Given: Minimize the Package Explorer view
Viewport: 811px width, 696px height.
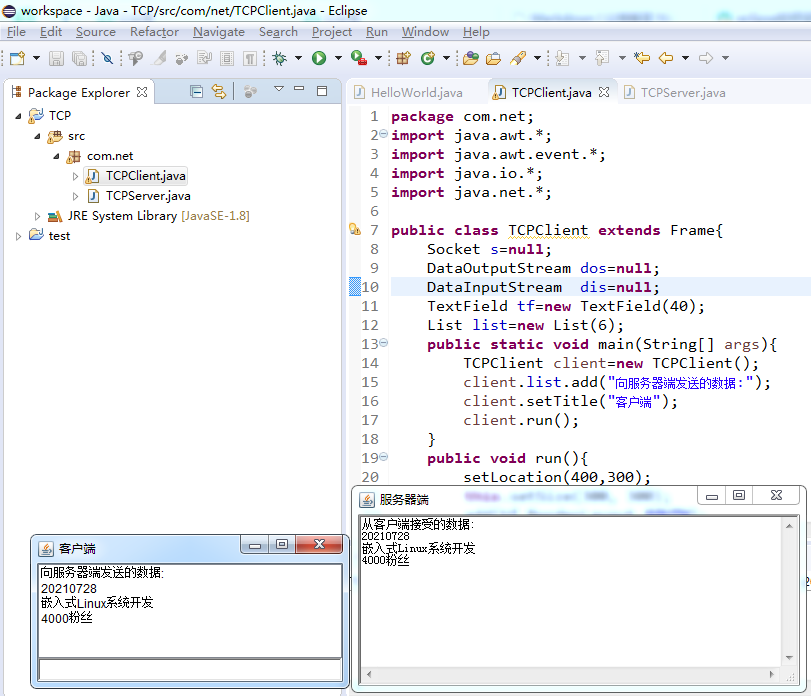Looking at the screenshot, I should (x=300, y=91).
